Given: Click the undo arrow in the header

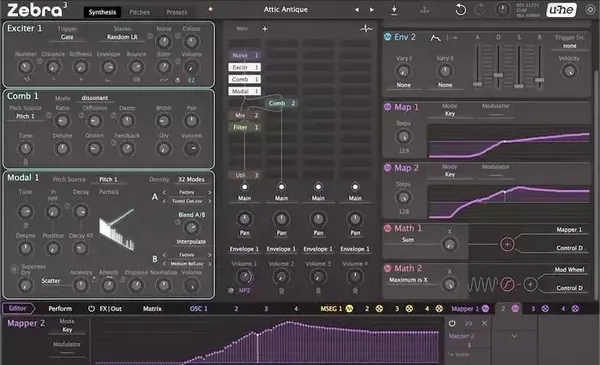Looking at the screenshot, I should tap(461, 10).
